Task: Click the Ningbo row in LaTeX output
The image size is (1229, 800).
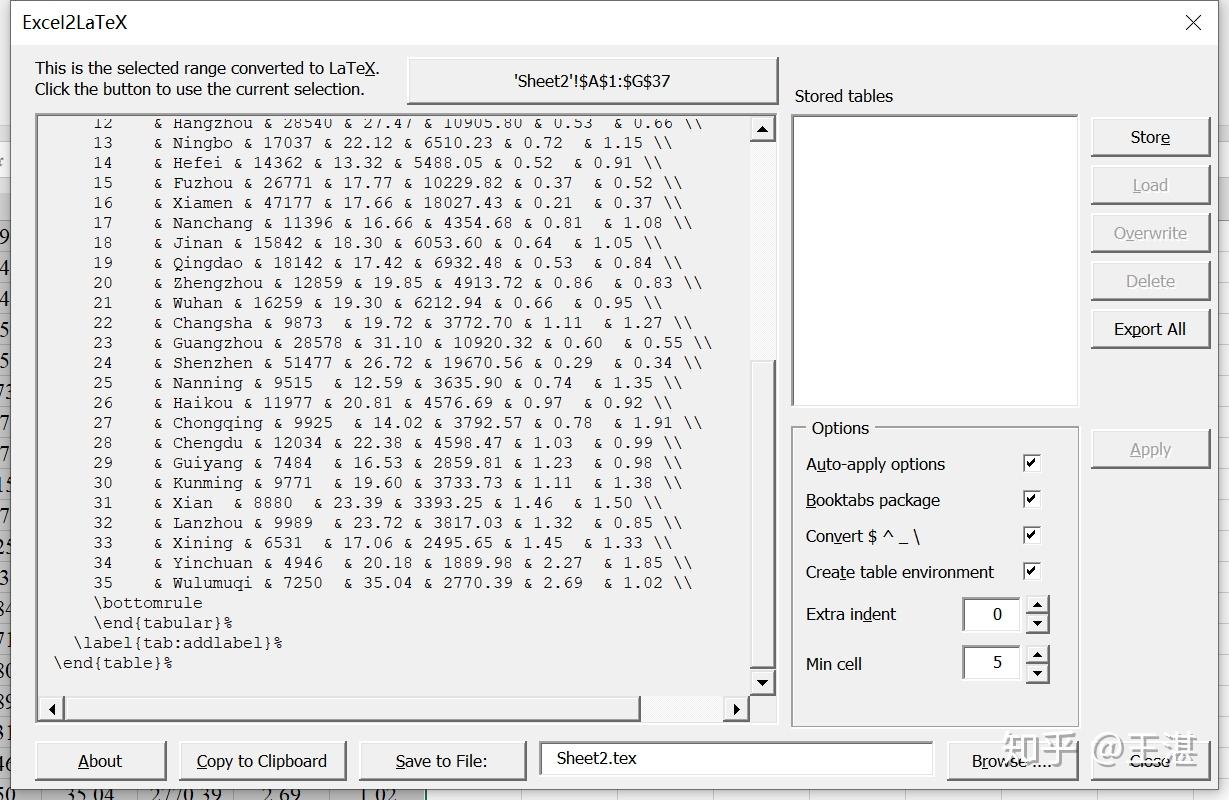Action: (x=383, y=143)
